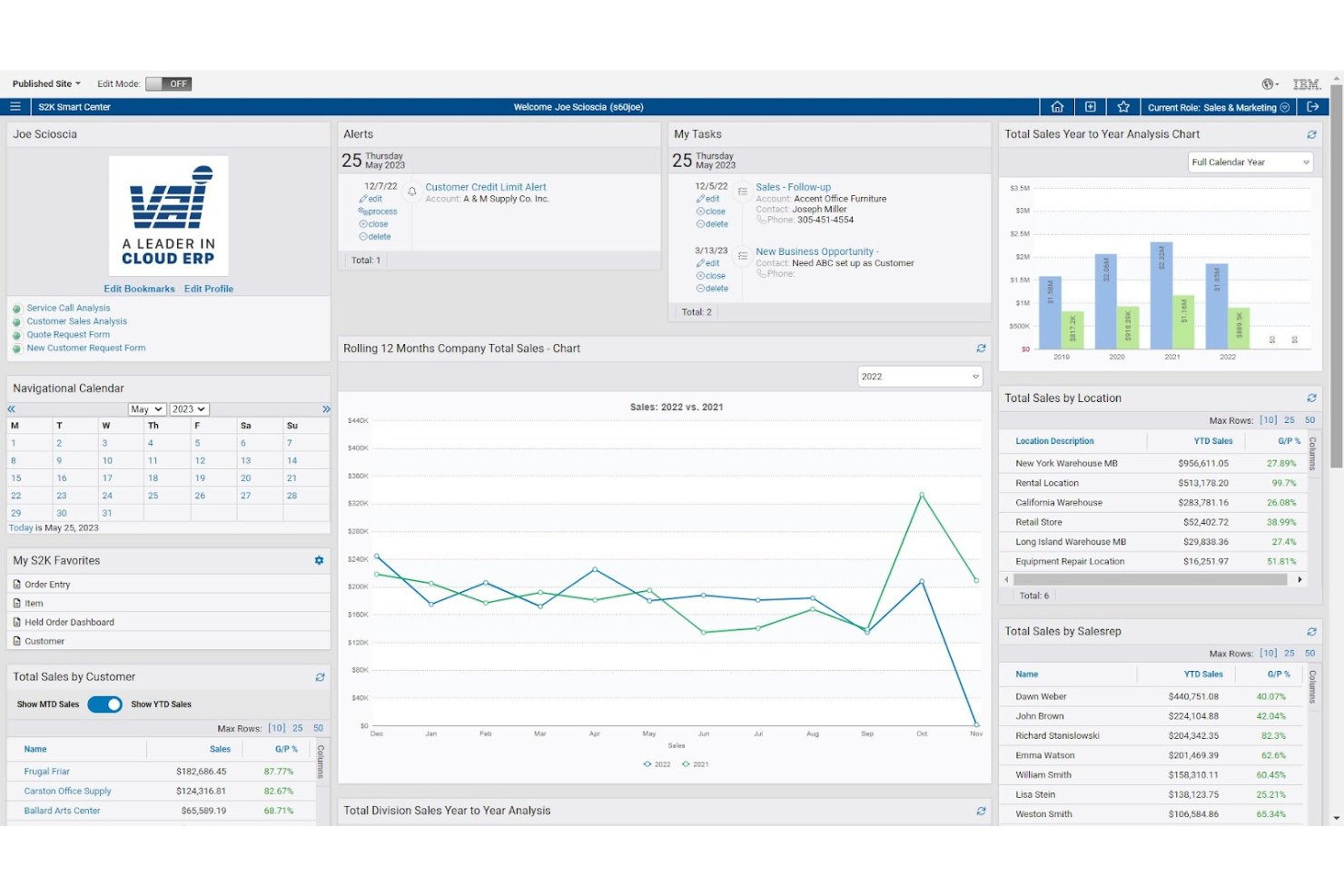Open the Published Site menu
This screenshot has width=1344, height=896.
[44, 84]
